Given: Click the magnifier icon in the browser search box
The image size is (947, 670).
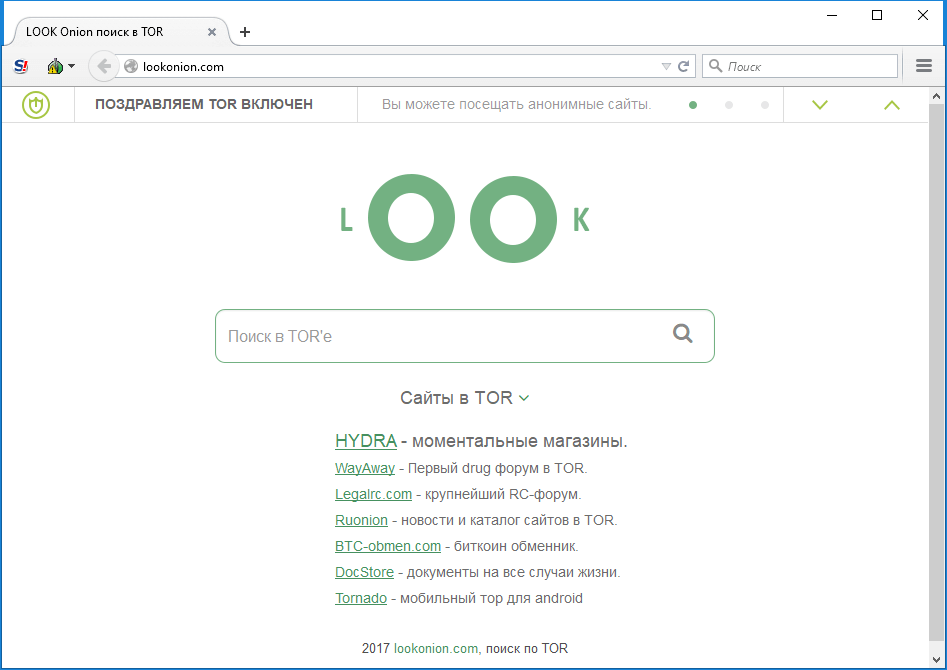Looking at the screenshot, I should [715, 66].
